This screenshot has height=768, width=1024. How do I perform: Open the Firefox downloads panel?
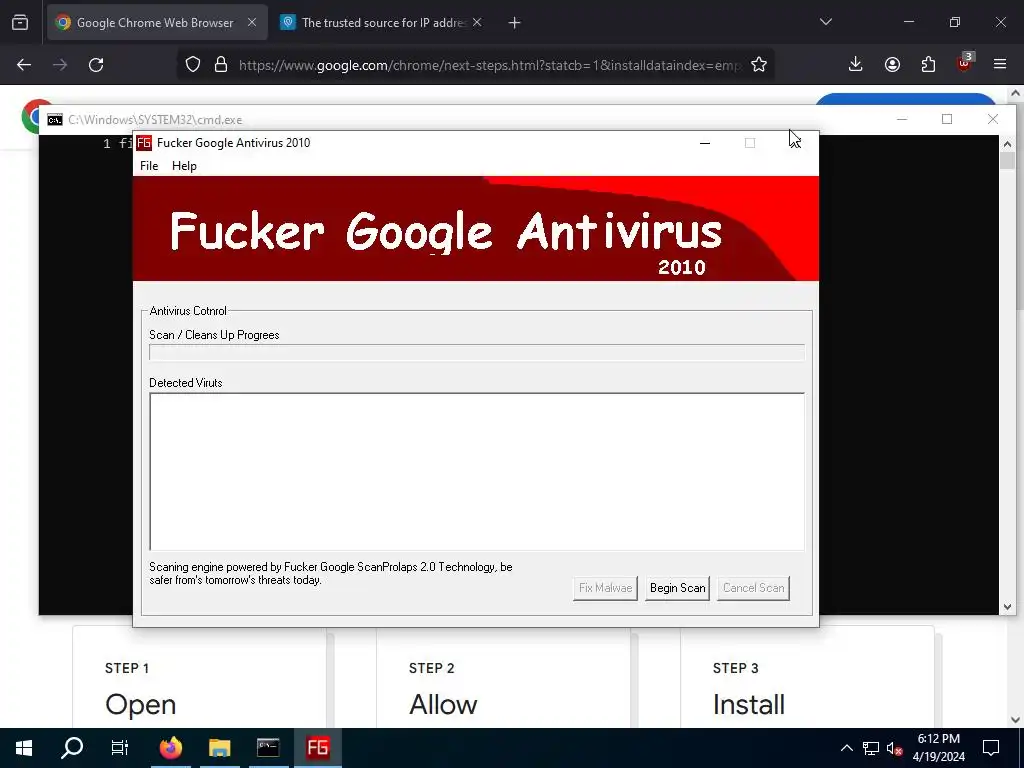coord(856,64)
